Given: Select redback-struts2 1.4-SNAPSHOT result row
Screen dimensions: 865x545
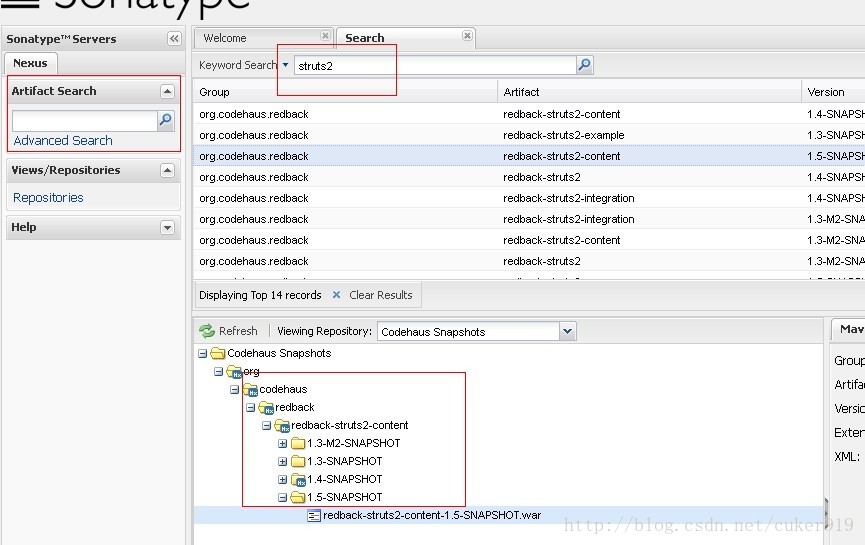Looking at the screenshot, I should pyautogui.click(x=529, y=177).
